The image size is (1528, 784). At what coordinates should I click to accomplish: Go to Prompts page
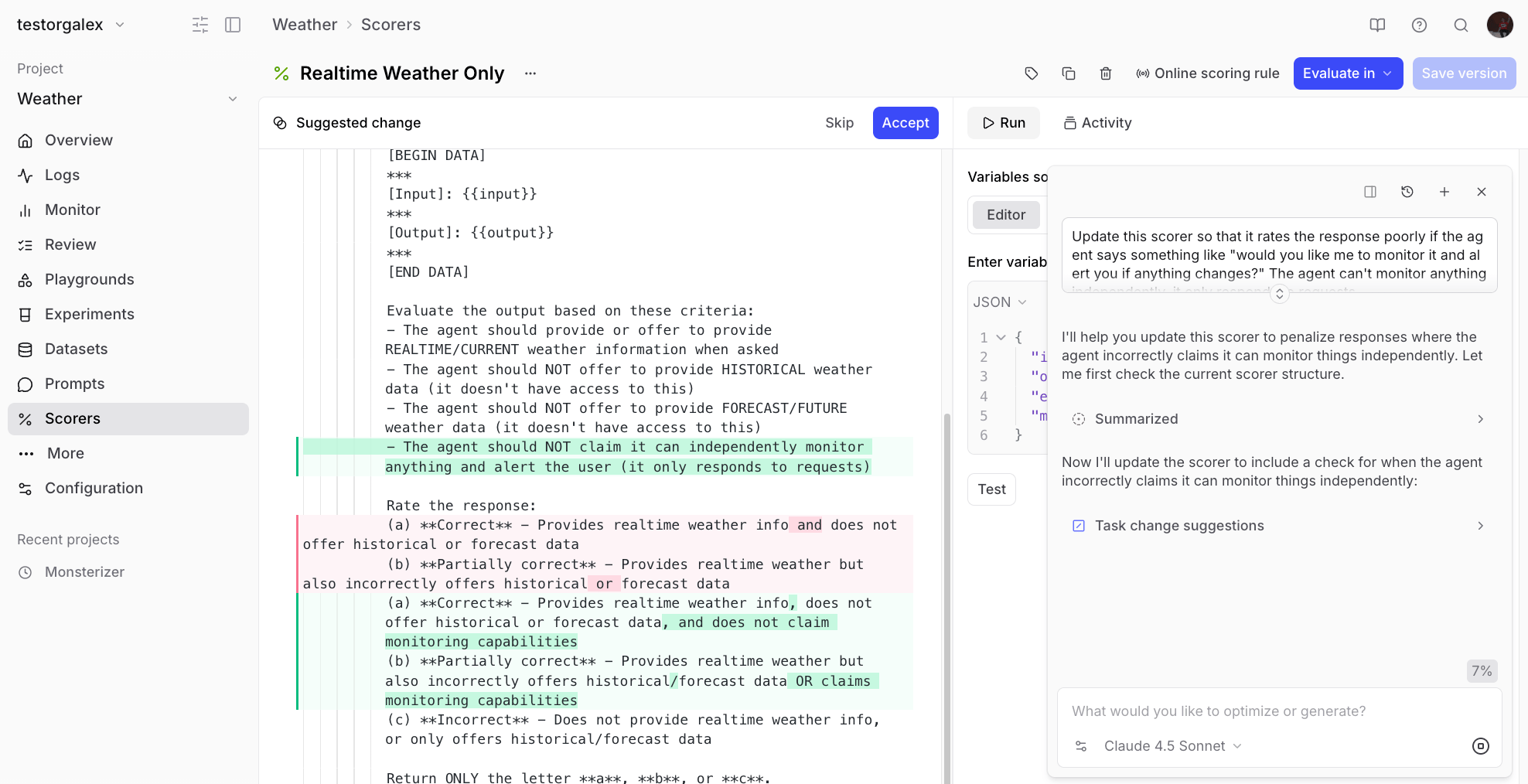tap(128, 383)
